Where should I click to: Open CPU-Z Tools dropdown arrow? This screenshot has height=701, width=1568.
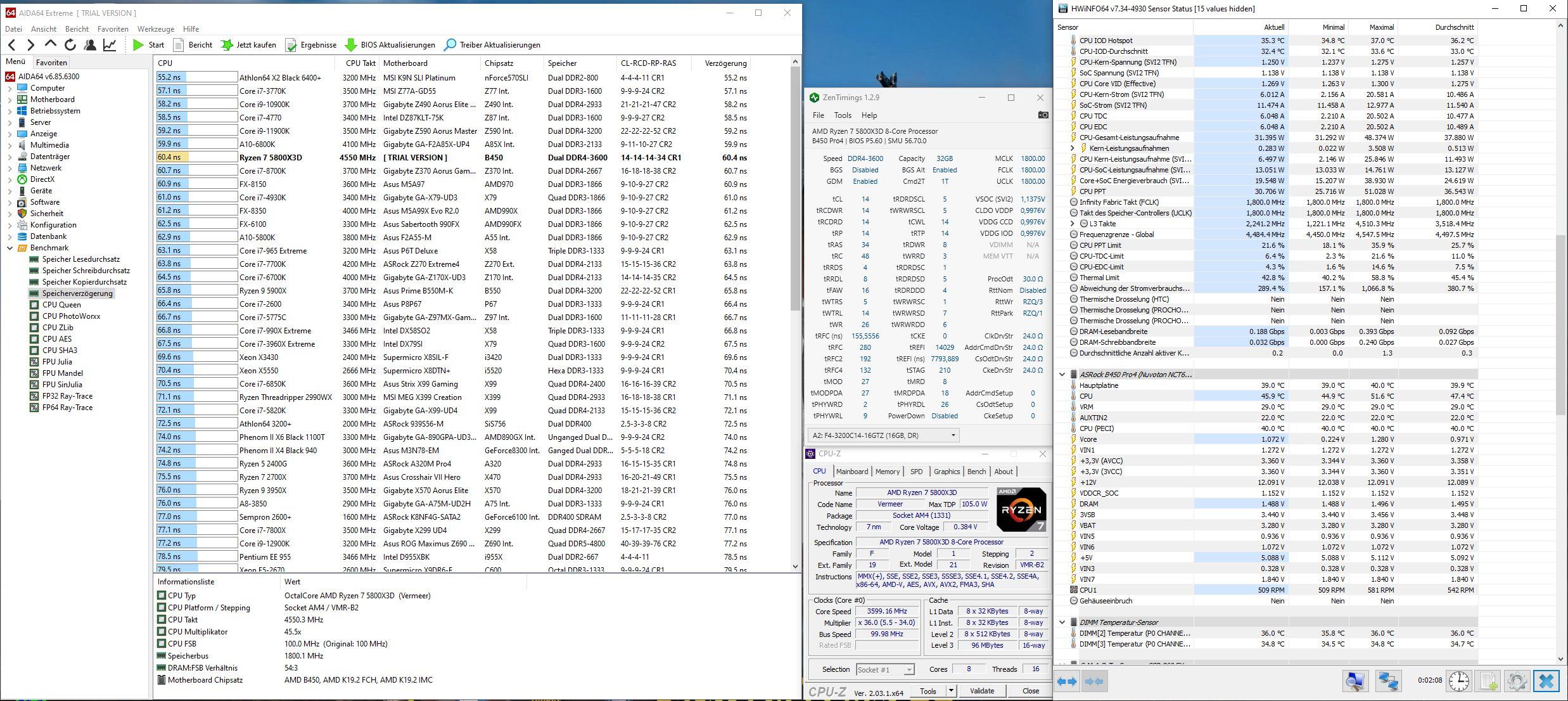click(x=950, y=691)
